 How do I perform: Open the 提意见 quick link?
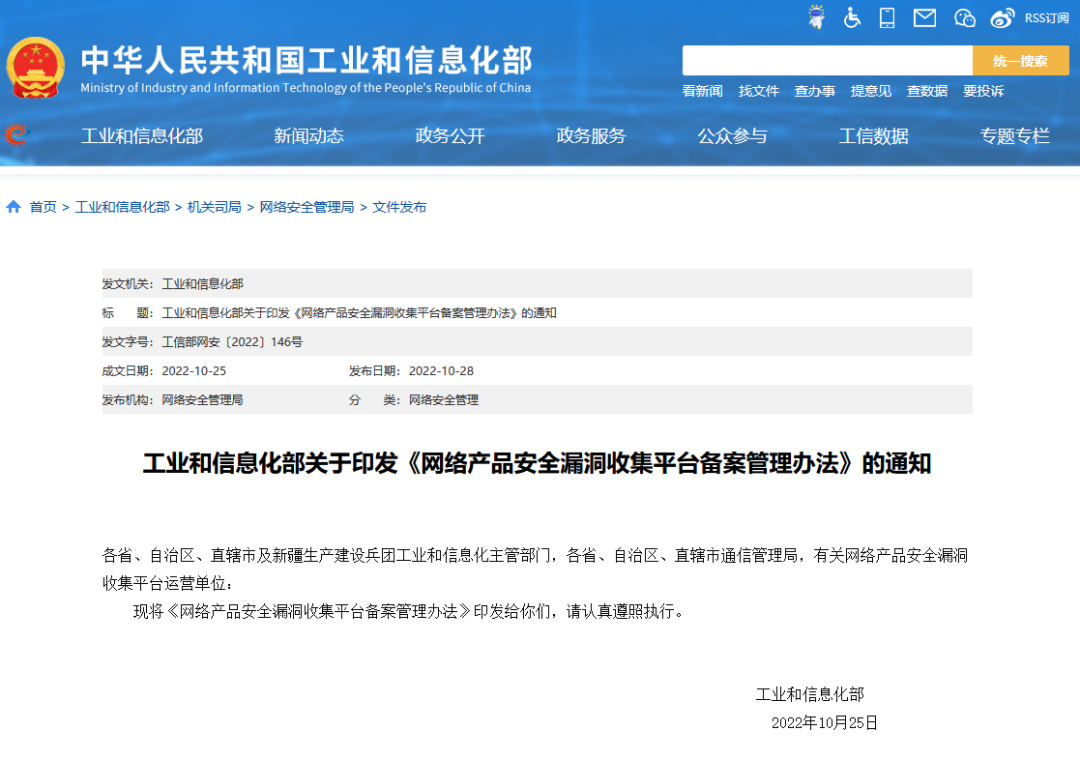[871, 91]
